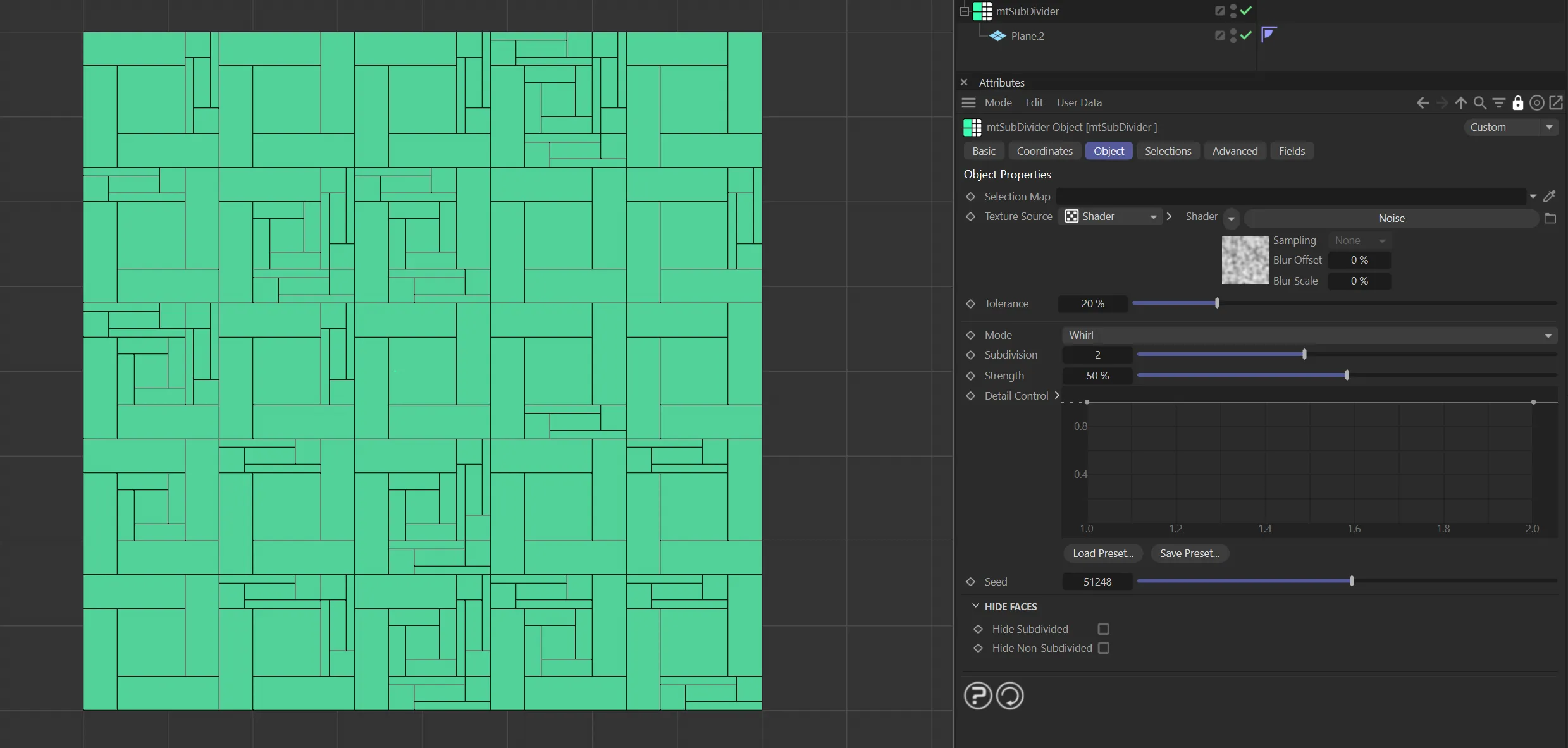Open Attributes in new window icon
The image size is (1568, 748).
click(1556, 102)
